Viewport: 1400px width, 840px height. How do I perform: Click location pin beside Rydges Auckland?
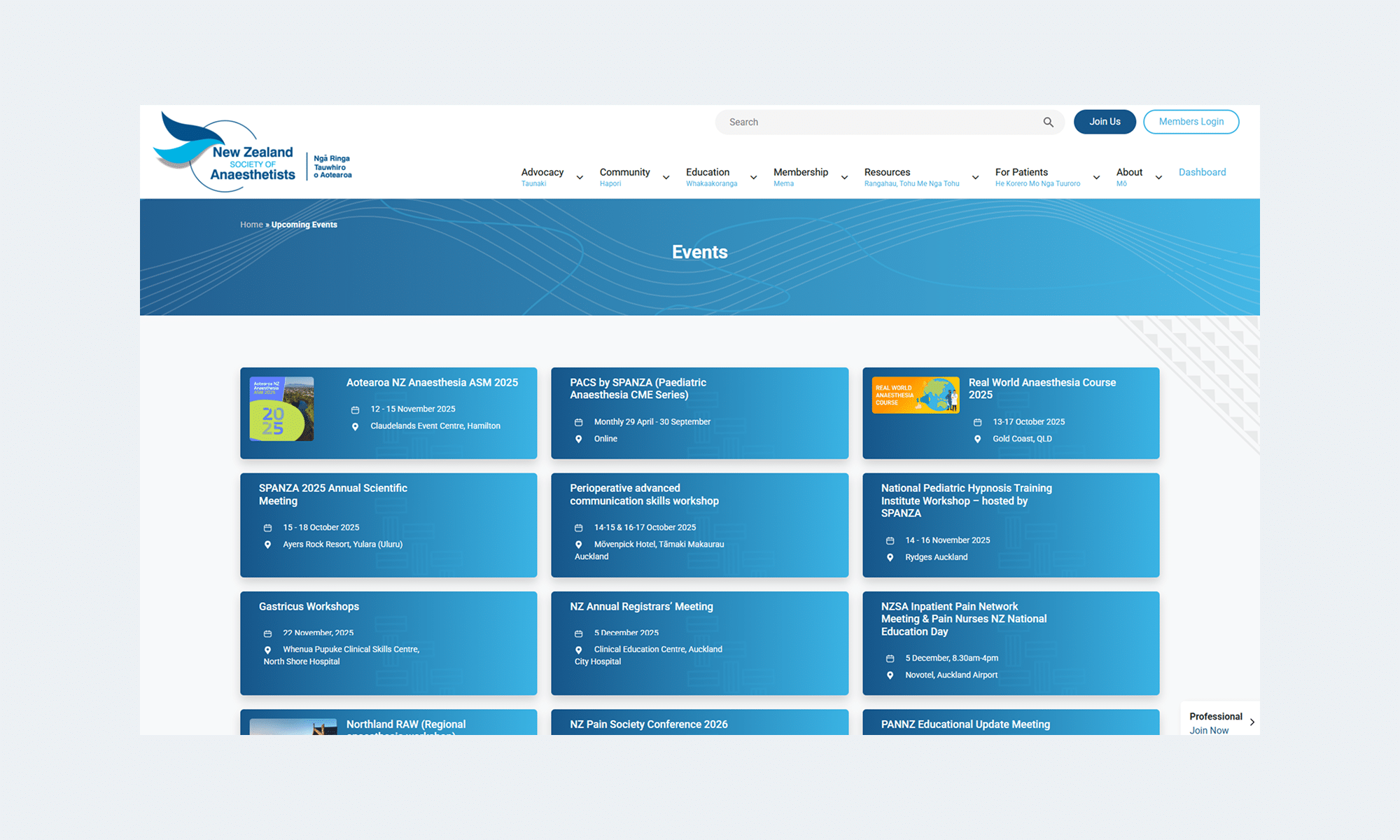890,557
